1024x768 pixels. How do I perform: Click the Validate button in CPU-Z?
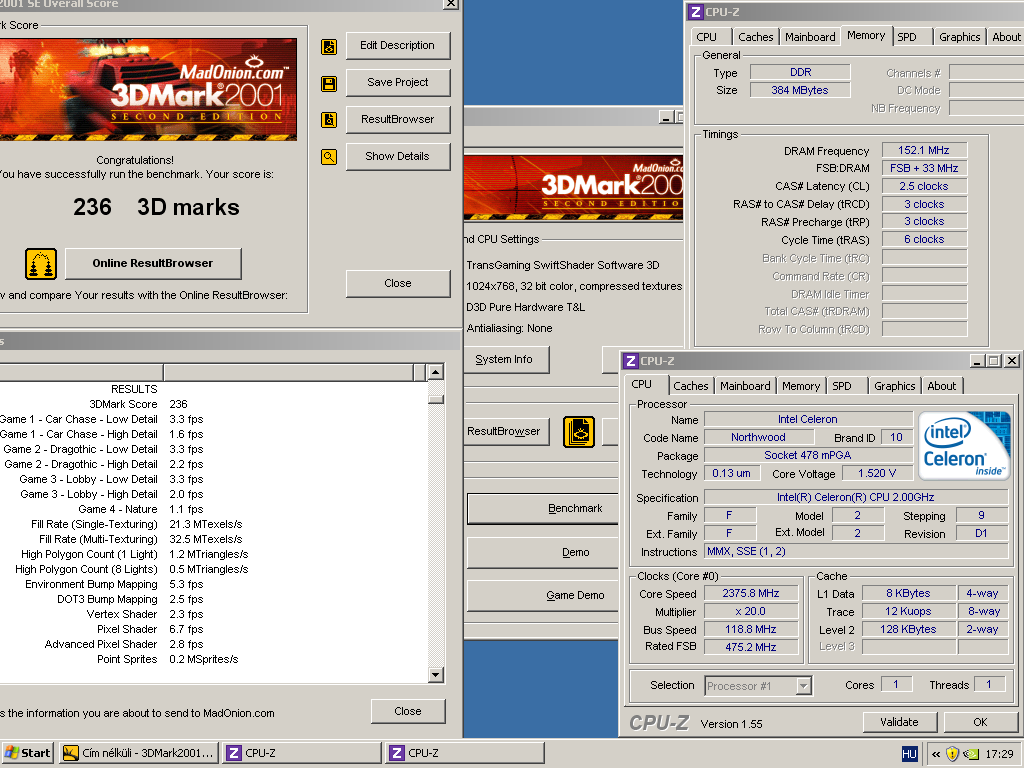(899, 722)
